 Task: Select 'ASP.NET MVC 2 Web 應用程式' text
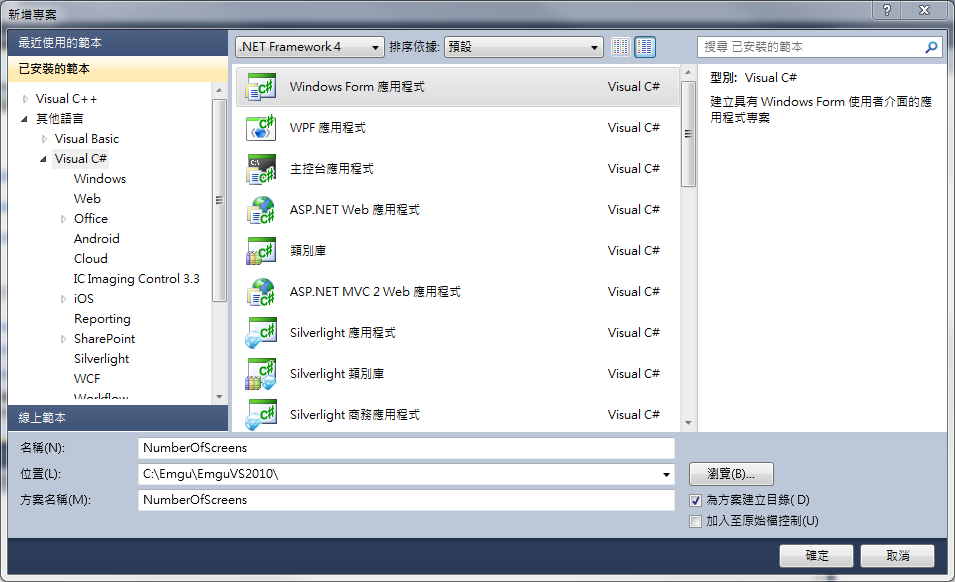375,292
